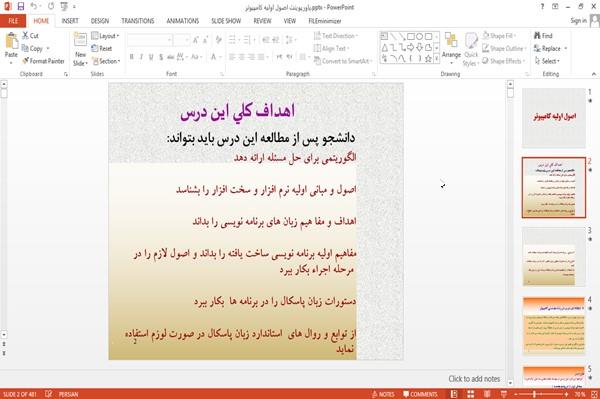Click the spell check icon in the status bar
600x399 pixels.
[x=49, y=394]
